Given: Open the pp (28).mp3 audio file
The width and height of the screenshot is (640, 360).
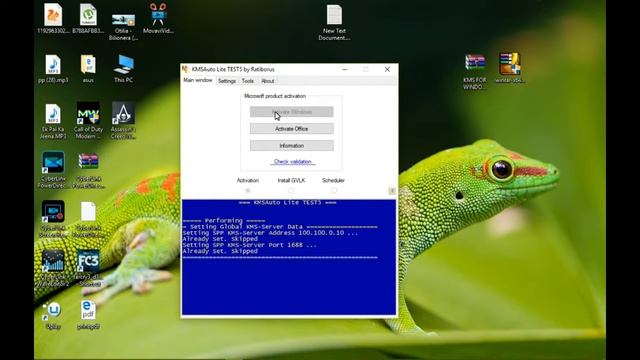Looking at the screenshot, I should pyautogui.click(x=53, y=65).
